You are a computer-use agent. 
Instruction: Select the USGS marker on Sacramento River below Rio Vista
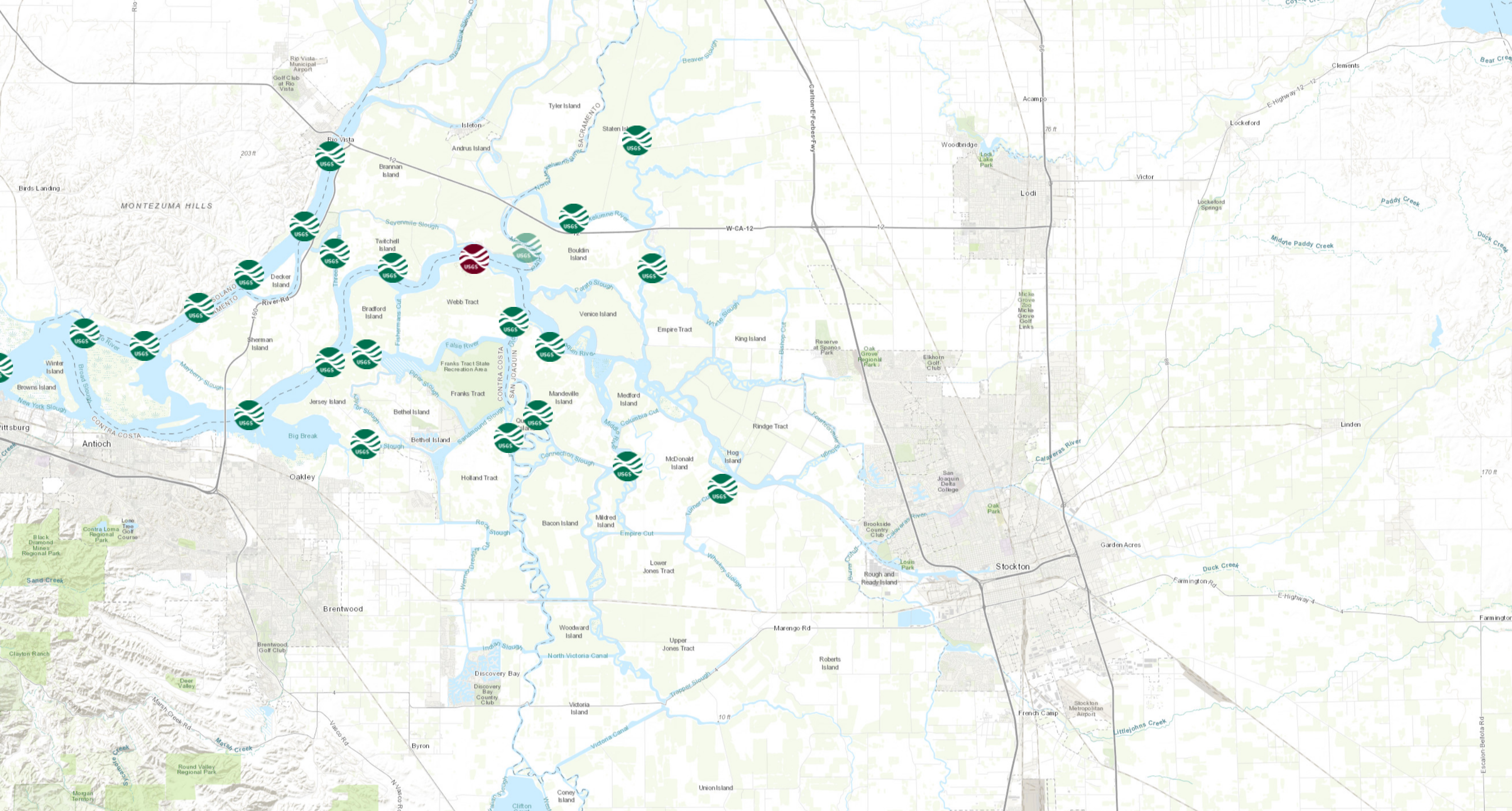pyautogui.click(x=305, y=226)
